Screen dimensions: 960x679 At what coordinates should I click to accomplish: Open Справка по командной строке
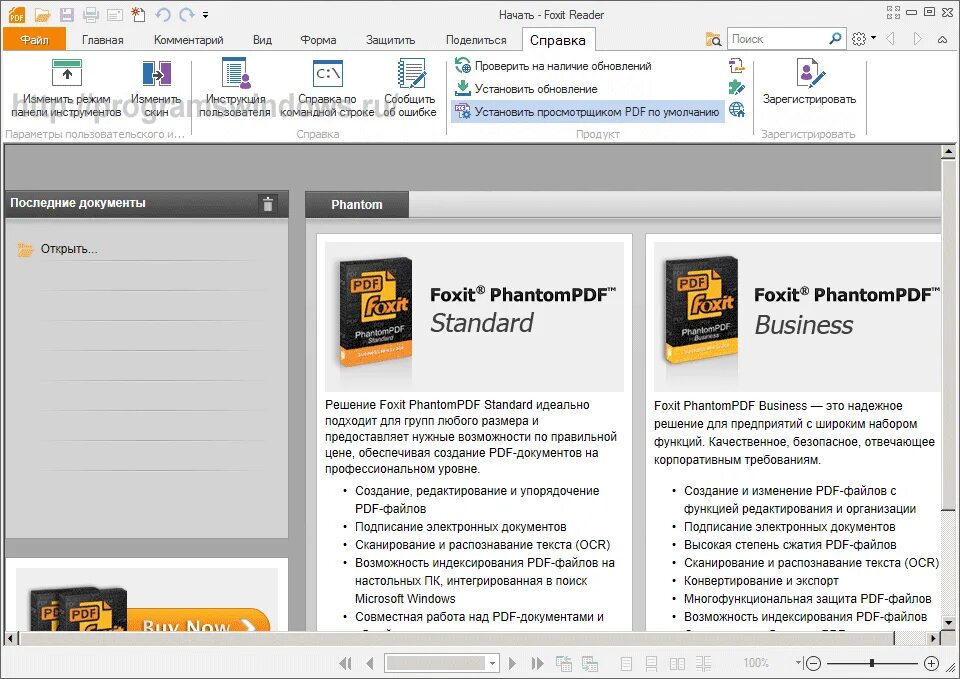coord(327,88)
